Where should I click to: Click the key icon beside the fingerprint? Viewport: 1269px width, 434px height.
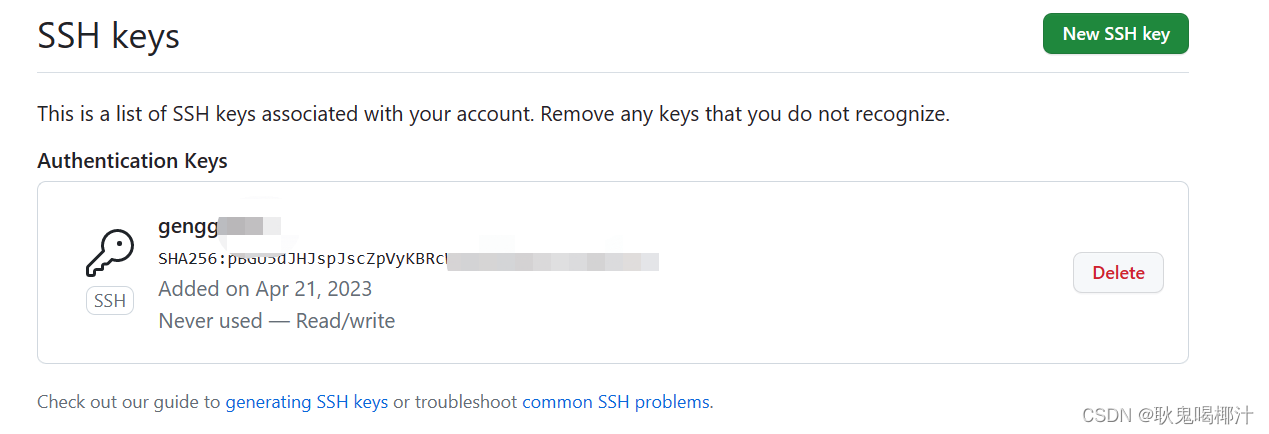click(110, 253)
